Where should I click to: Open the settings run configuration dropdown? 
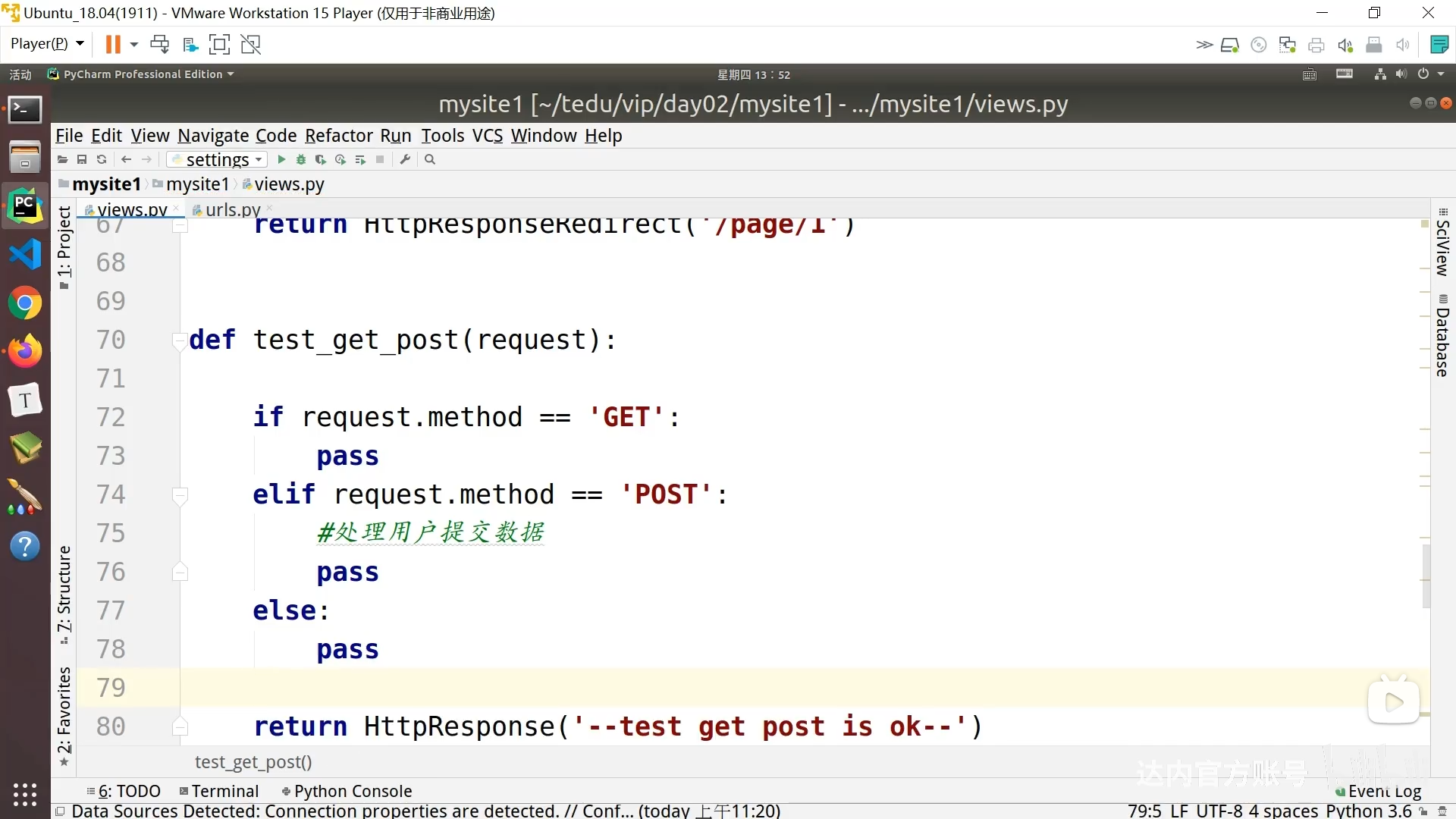[x=218, y=160]
